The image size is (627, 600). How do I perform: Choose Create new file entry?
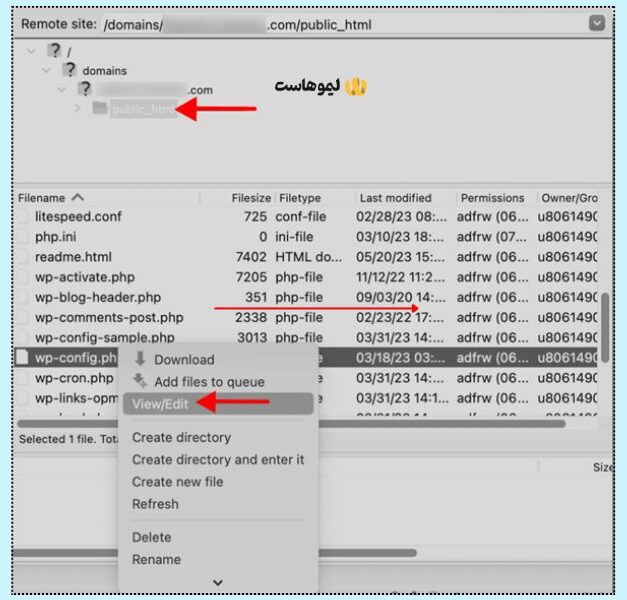tap(218, 482)
